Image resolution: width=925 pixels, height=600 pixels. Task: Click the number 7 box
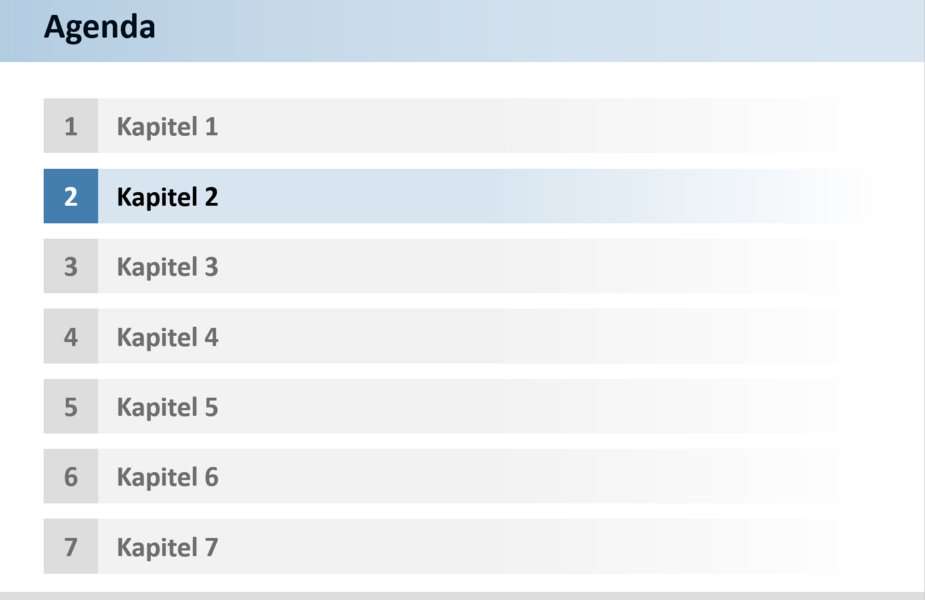71,546
